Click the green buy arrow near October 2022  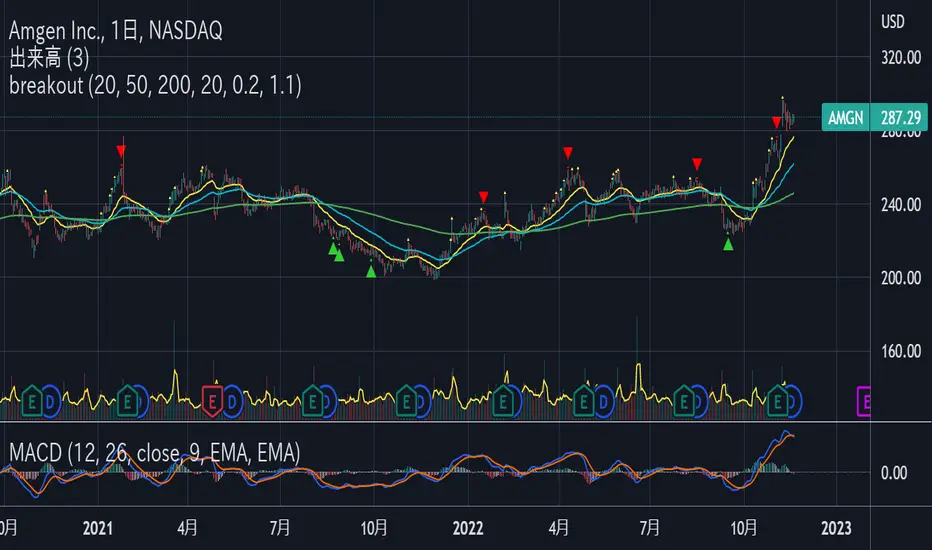click(x=728, y=244)
